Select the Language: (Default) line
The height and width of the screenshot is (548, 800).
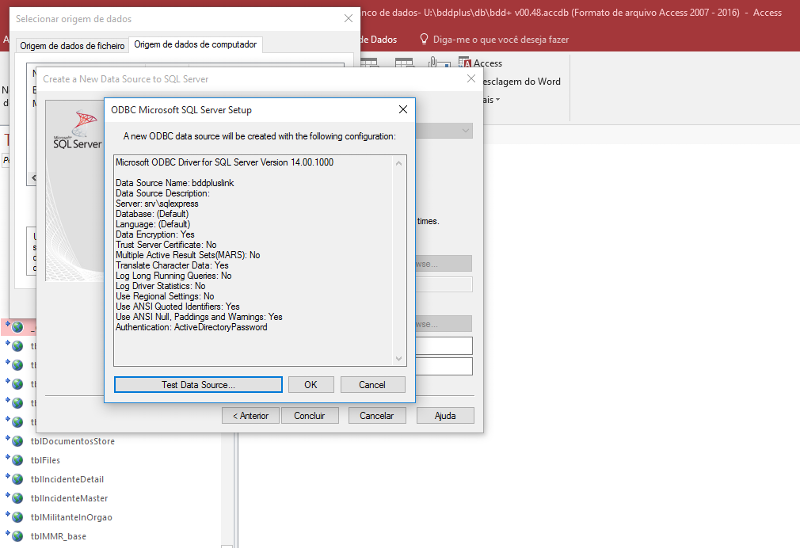click(x=153, y=224)
